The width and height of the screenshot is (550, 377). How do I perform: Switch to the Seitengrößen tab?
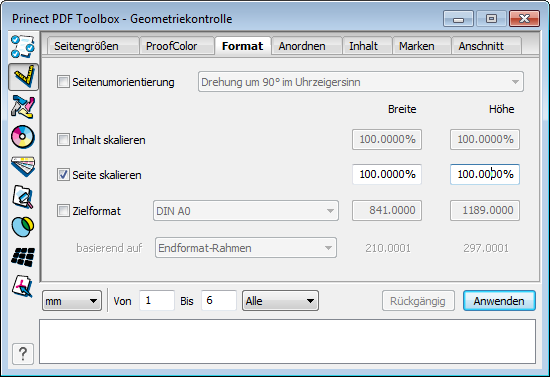coord(93,46)
